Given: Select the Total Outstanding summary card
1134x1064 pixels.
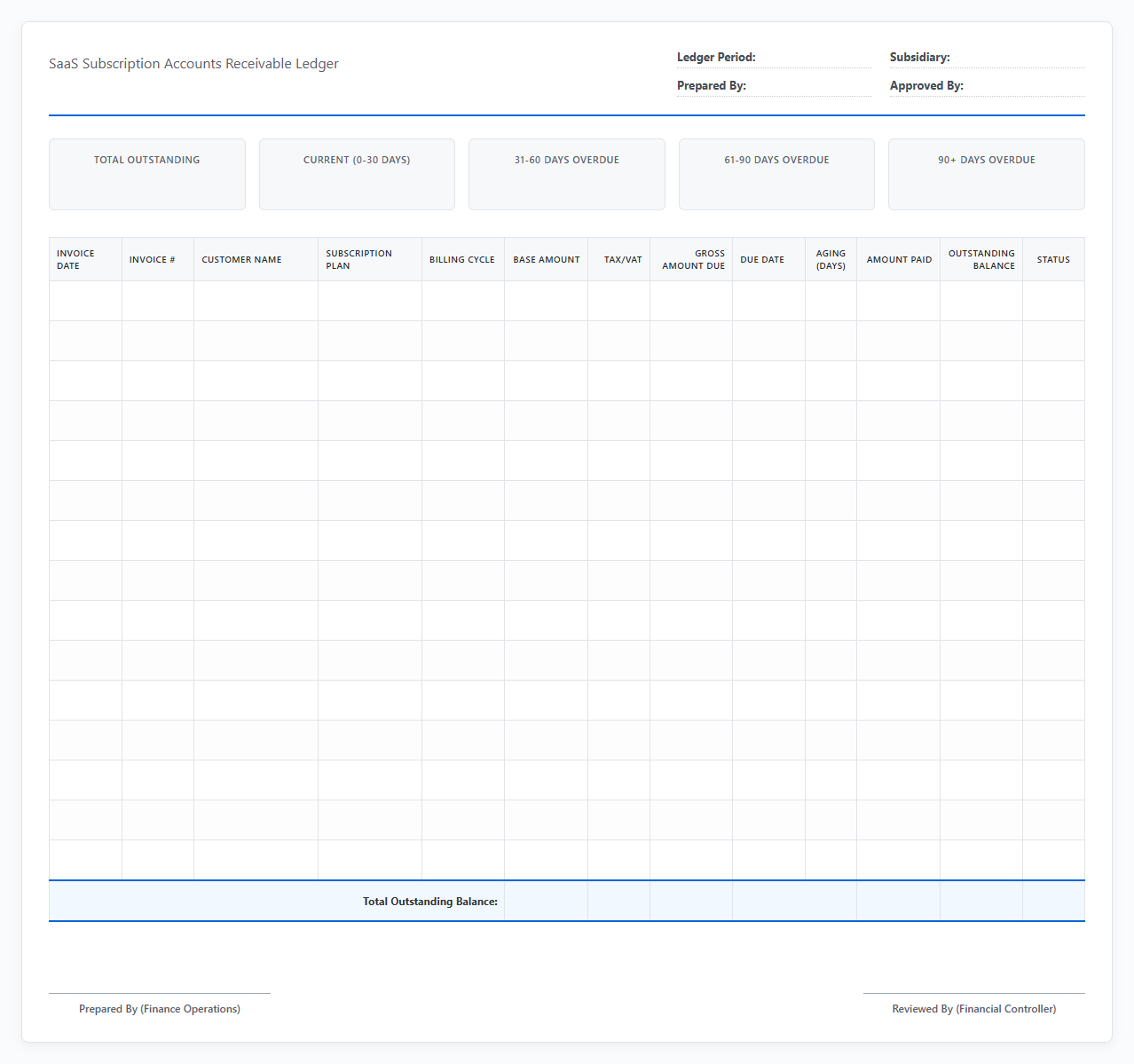Looking at the screenshot, I should (x=147, y=174).
